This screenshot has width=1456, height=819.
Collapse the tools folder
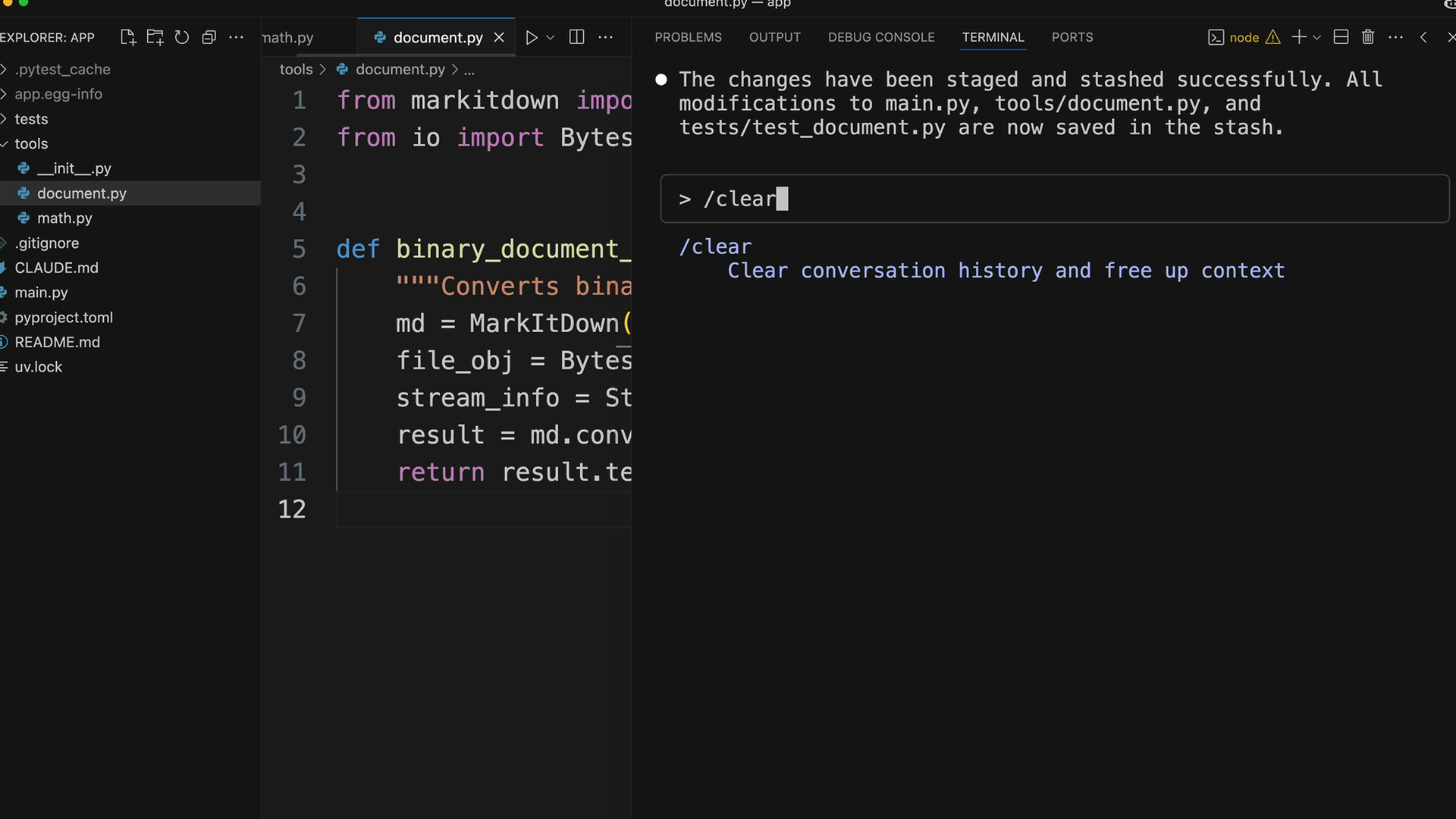pos(130,143)
